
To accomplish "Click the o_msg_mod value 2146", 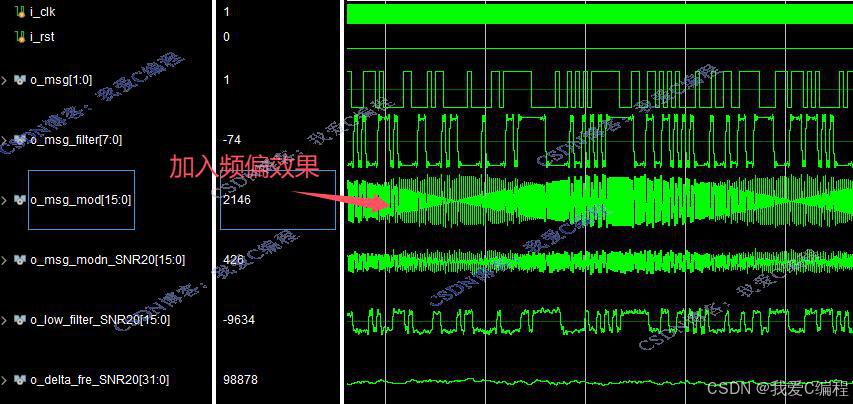I will 237,200.
